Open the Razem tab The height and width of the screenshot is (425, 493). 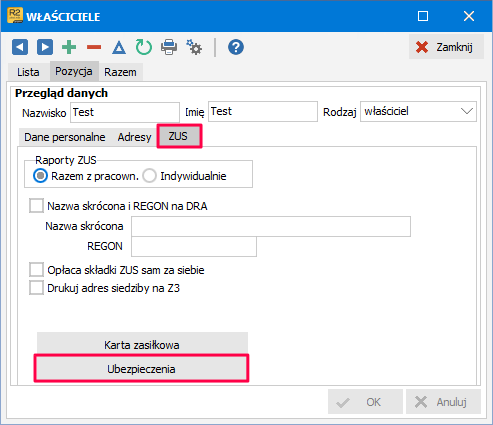[x=120, y=72]
